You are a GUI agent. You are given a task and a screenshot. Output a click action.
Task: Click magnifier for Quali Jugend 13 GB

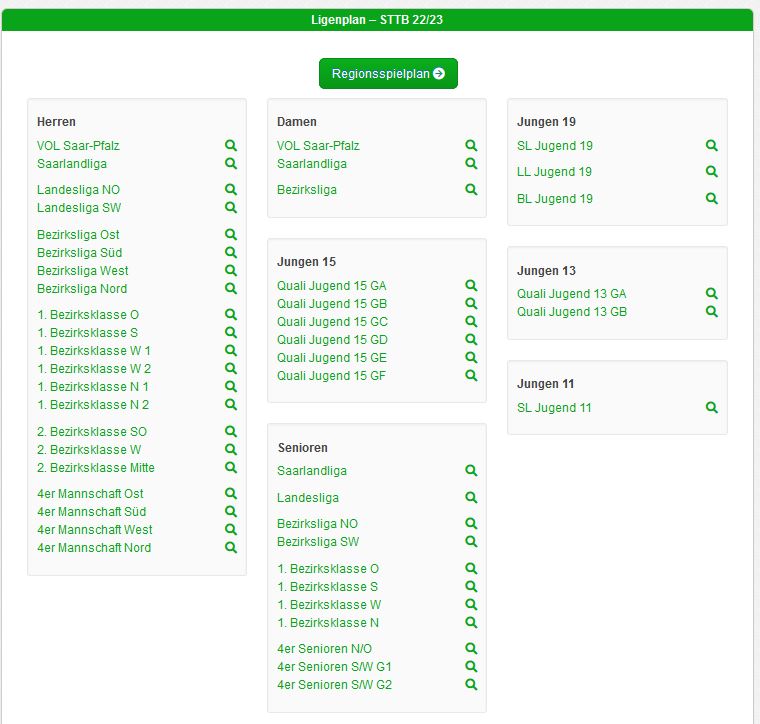click(712, 312)
